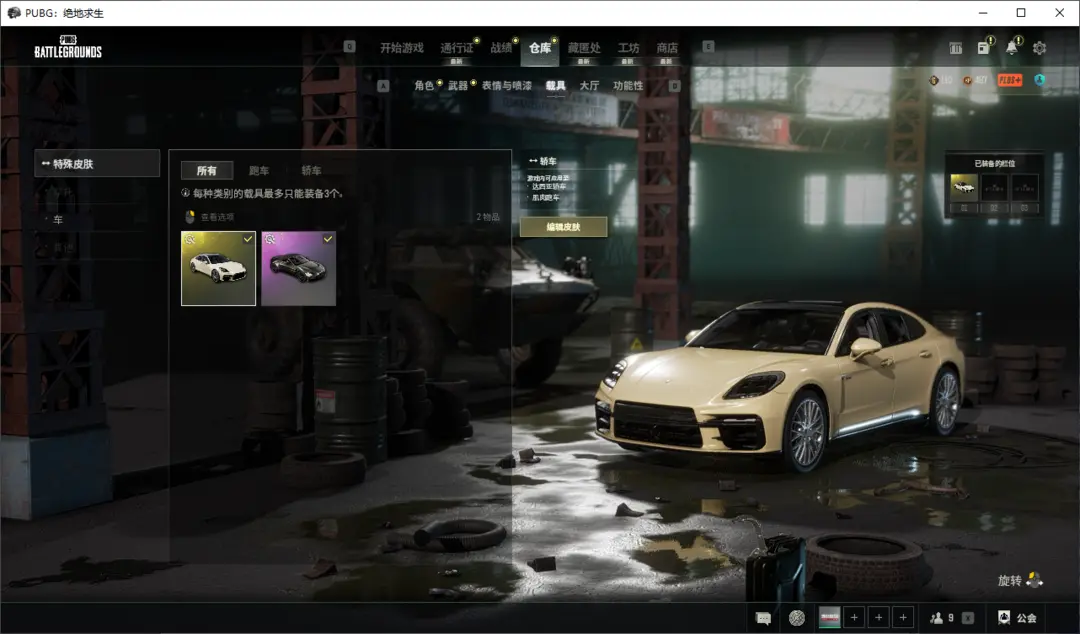Image resolution: width=1080 pixels, height=634 pixels.
Task: Add teammate in first plus slot
Action: [x=854, y=617]
